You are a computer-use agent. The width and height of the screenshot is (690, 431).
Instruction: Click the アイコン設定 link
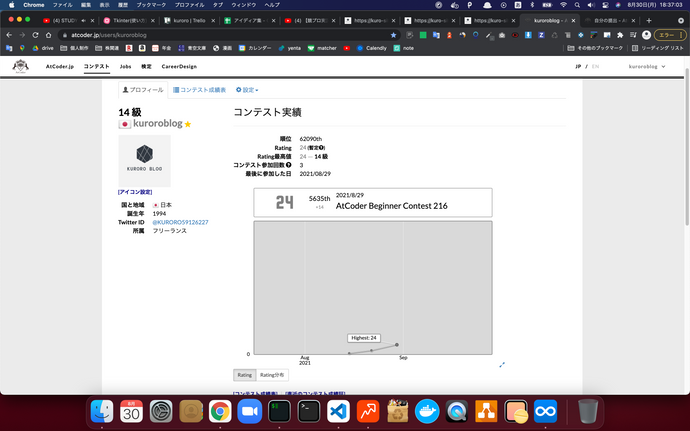[x=135, y=192]
